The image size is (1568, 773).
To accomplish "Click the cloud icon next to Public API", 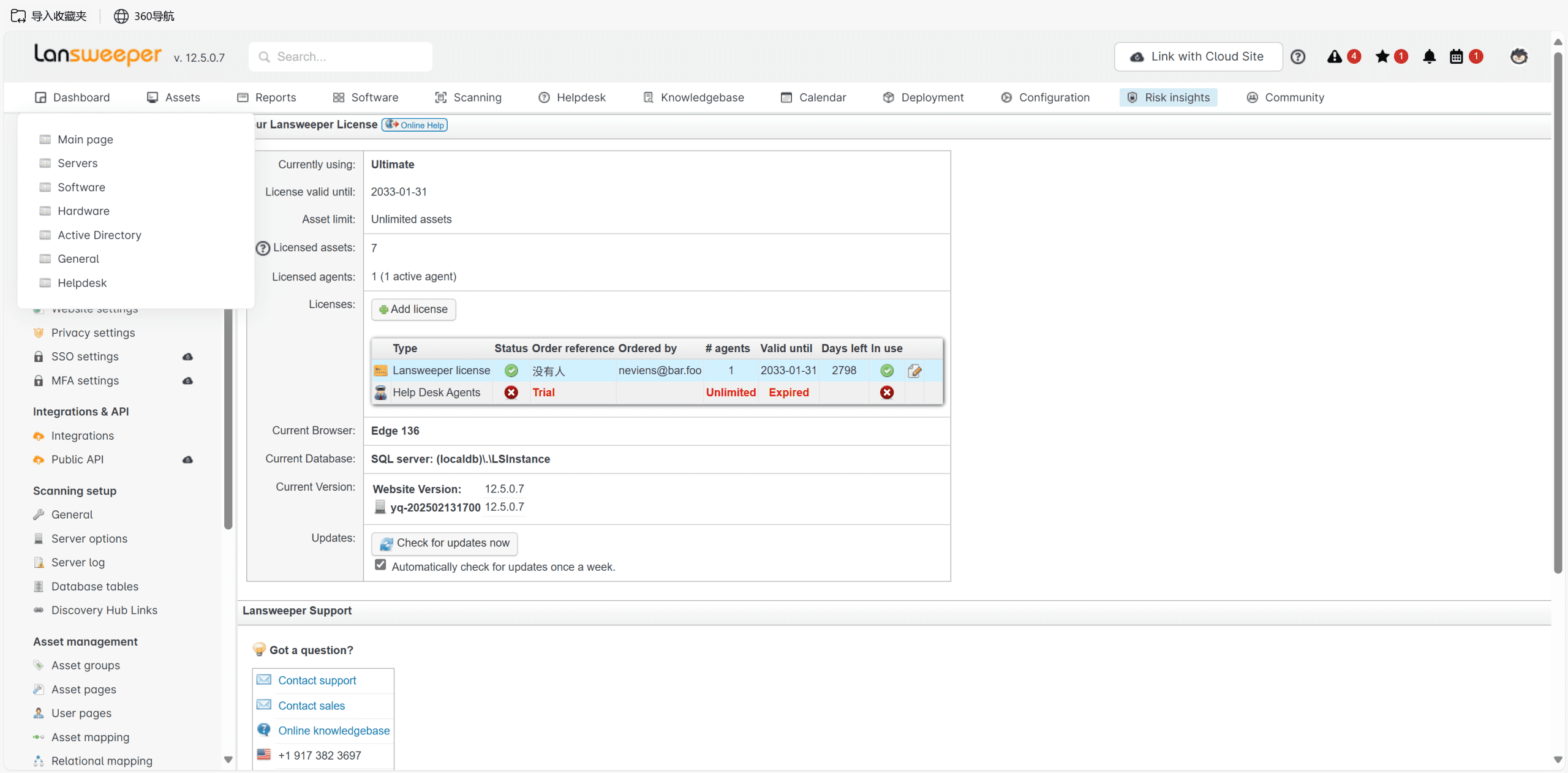I will click(x=188, y=459).
